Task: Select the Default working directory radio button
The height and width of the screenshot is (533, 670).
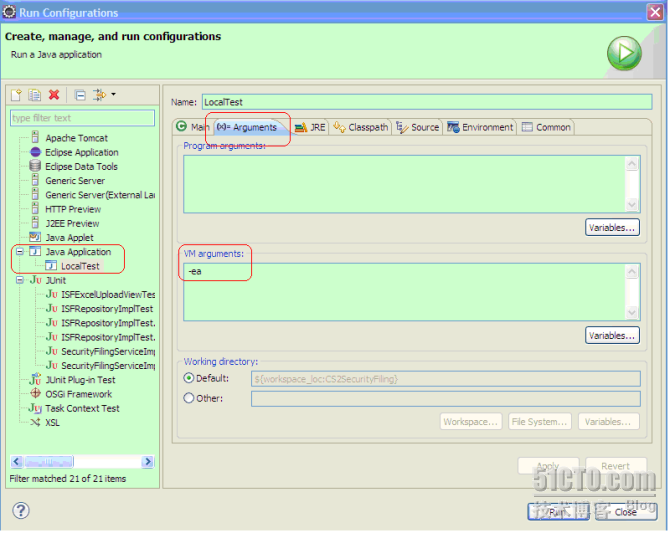Action: coord(188,378)
